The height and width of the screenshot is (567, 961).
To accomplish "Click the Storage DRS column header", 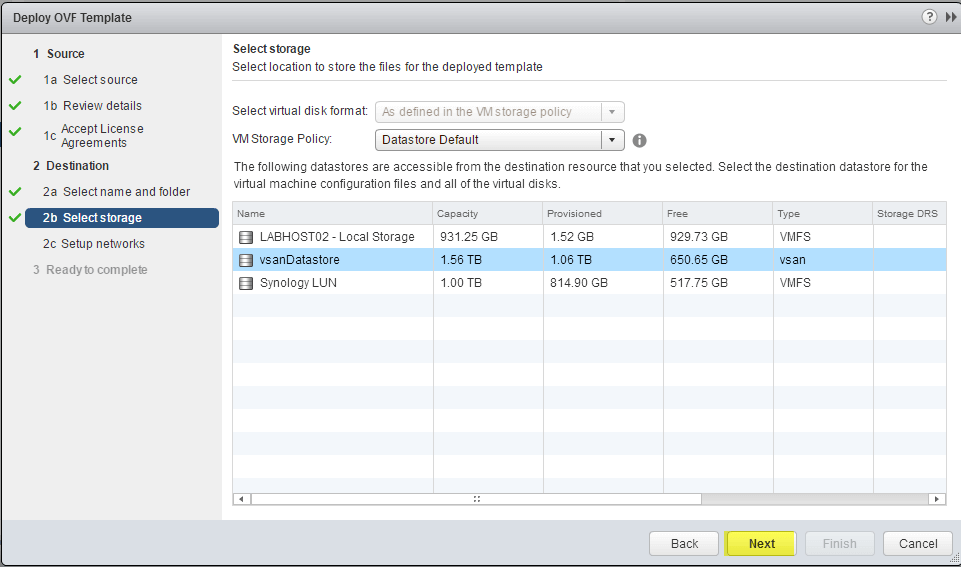I will [910, 213].
